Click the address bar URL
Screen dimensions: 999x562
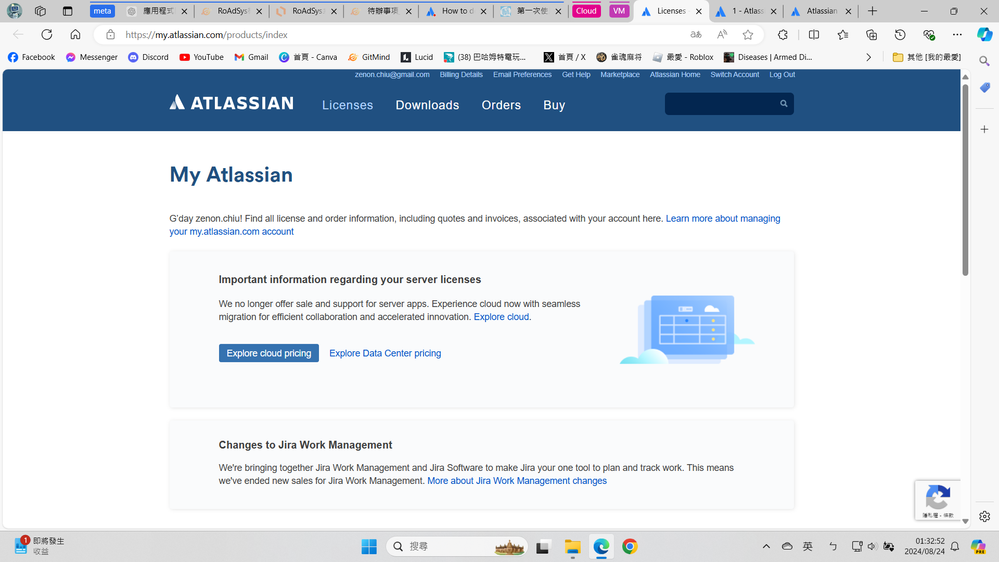pos(206,34)
